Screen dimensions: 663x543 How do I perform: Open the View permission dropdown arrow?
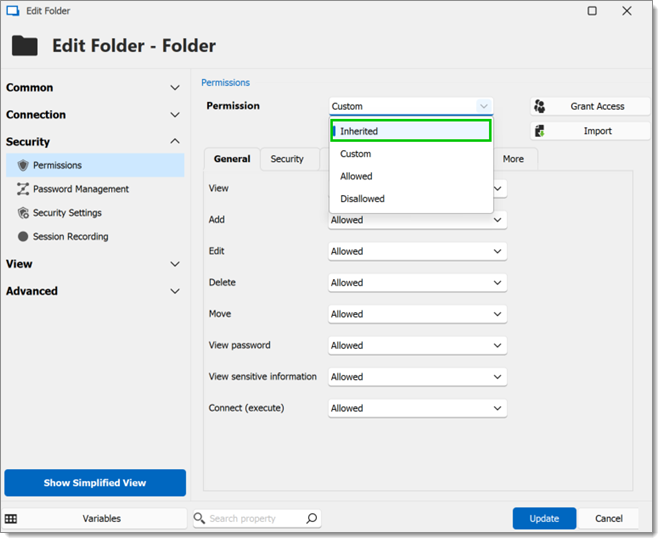[498, 189]
